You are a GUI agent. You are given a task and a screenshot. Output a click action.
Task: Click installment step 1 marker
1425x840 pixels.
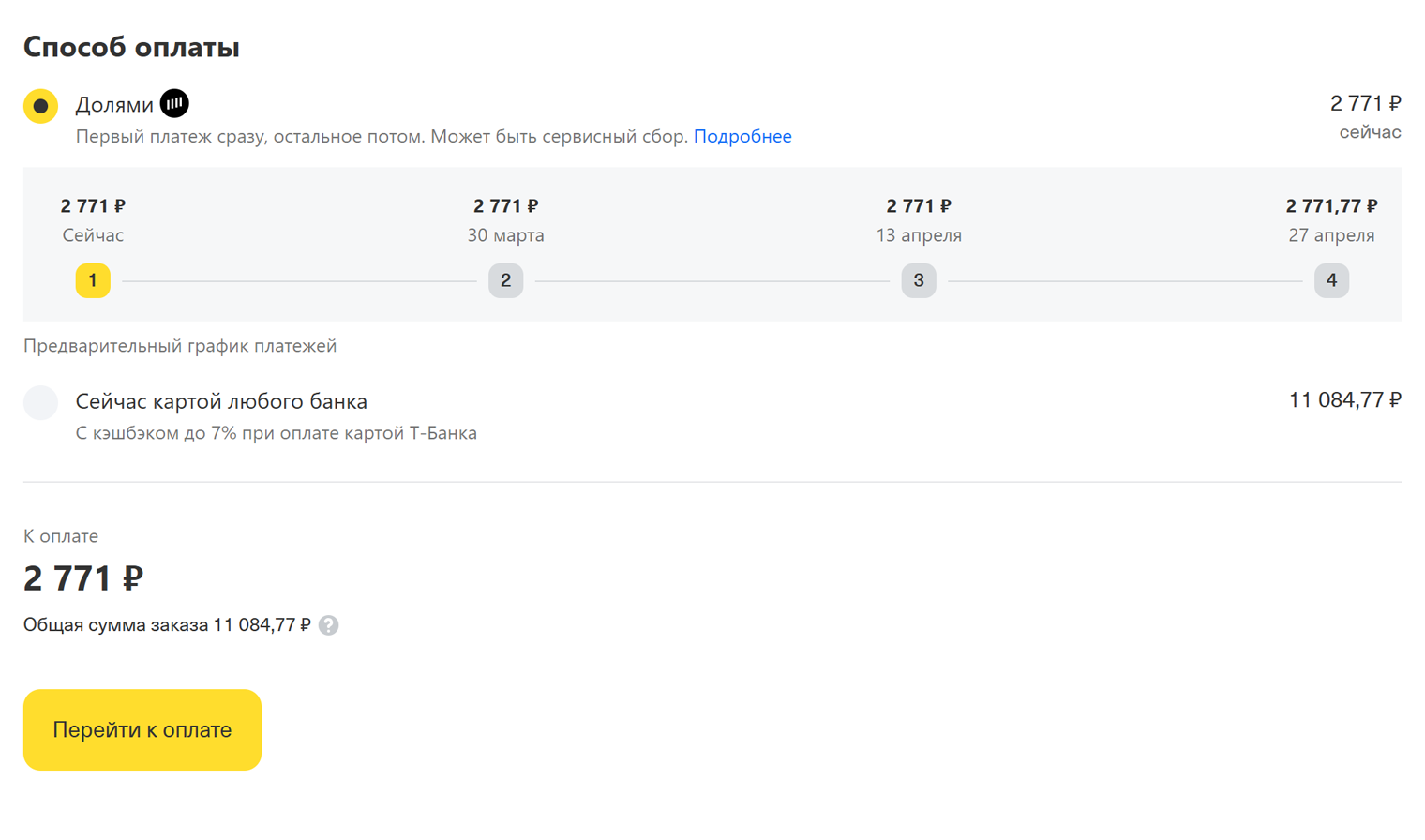[93, 280]
